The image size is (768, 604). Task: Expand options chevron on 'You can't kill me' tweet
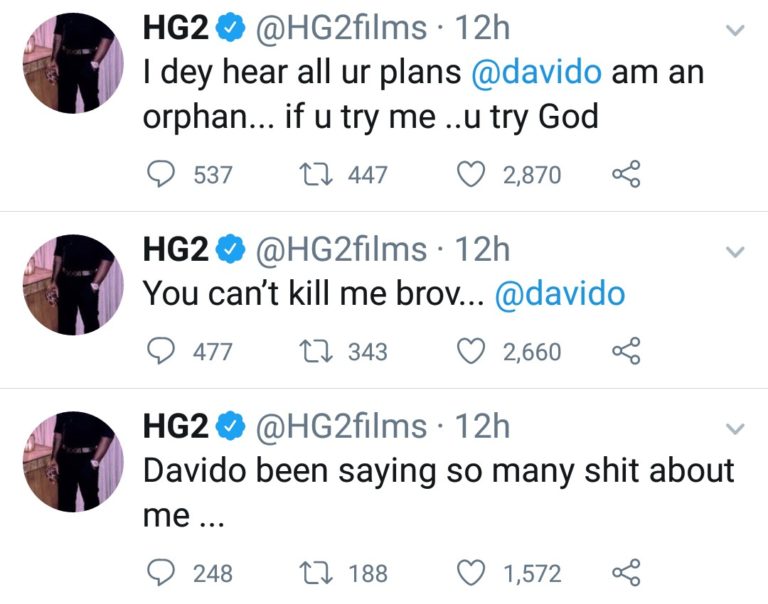click(x=735, y=252)
